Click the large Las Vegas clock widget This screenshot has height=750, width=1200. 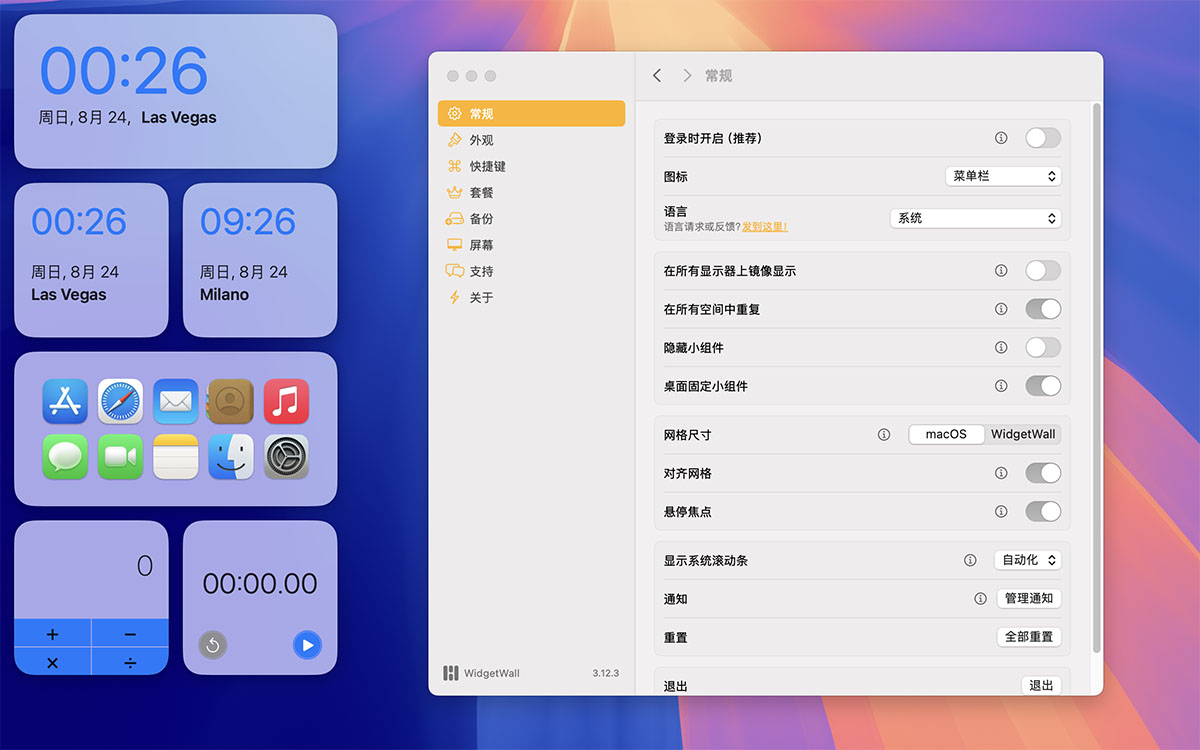click(x=176, y=91)
